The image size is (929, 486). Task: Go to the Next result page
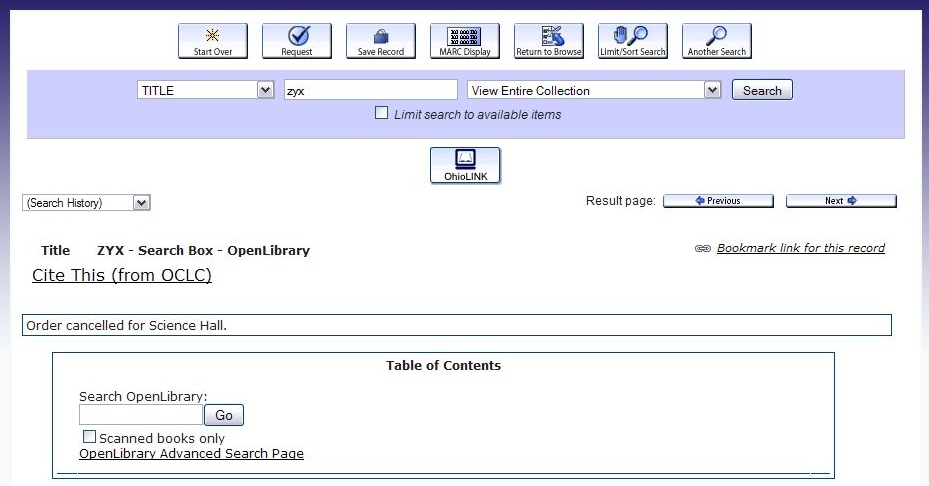pyautogui.click(x=841, y=201)
